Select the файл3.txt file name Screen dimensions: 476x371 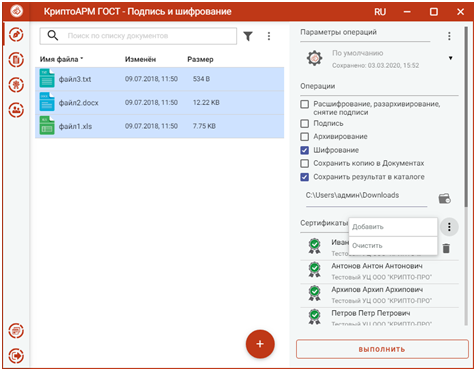pyautogui.click(x=75, y=79)
